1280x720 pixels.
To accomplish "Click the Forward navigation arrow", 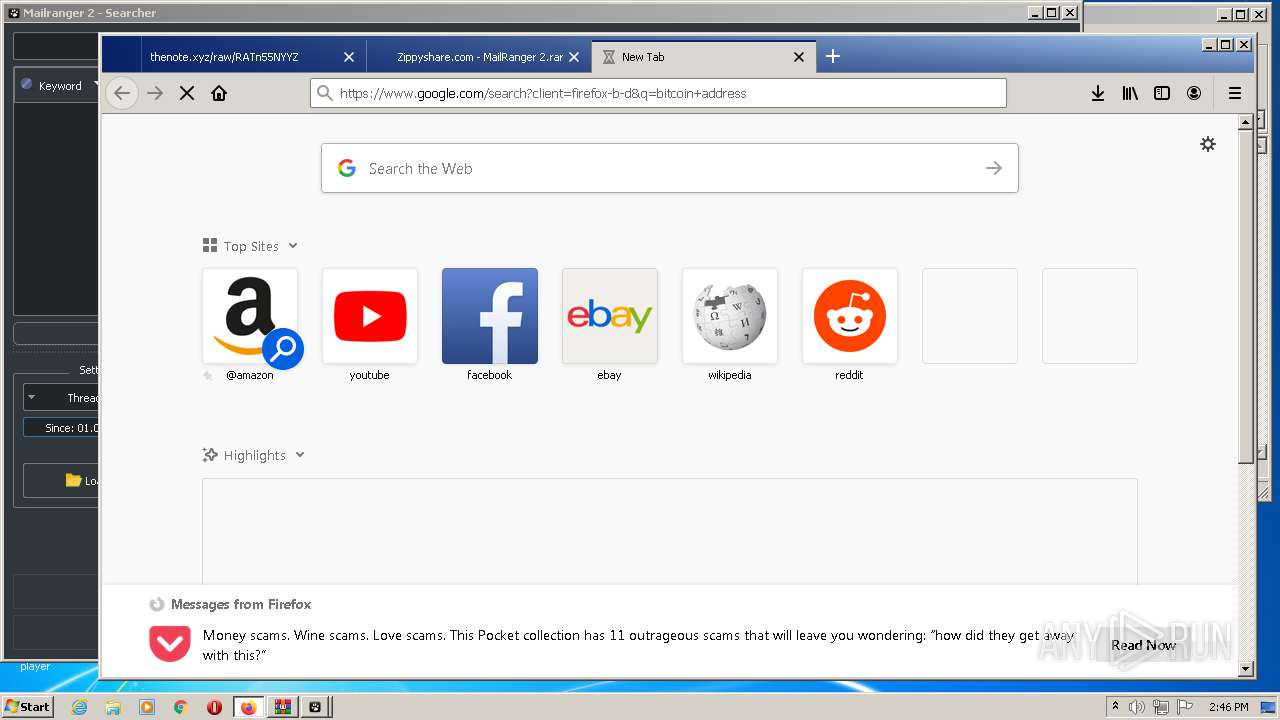I will click(x=155, y=93).
